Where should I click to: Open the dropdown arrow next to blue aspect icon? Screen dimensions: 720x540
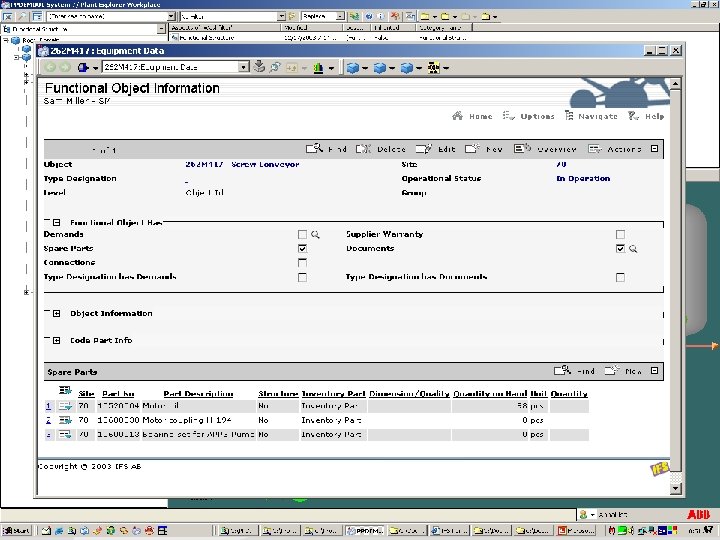96,68
